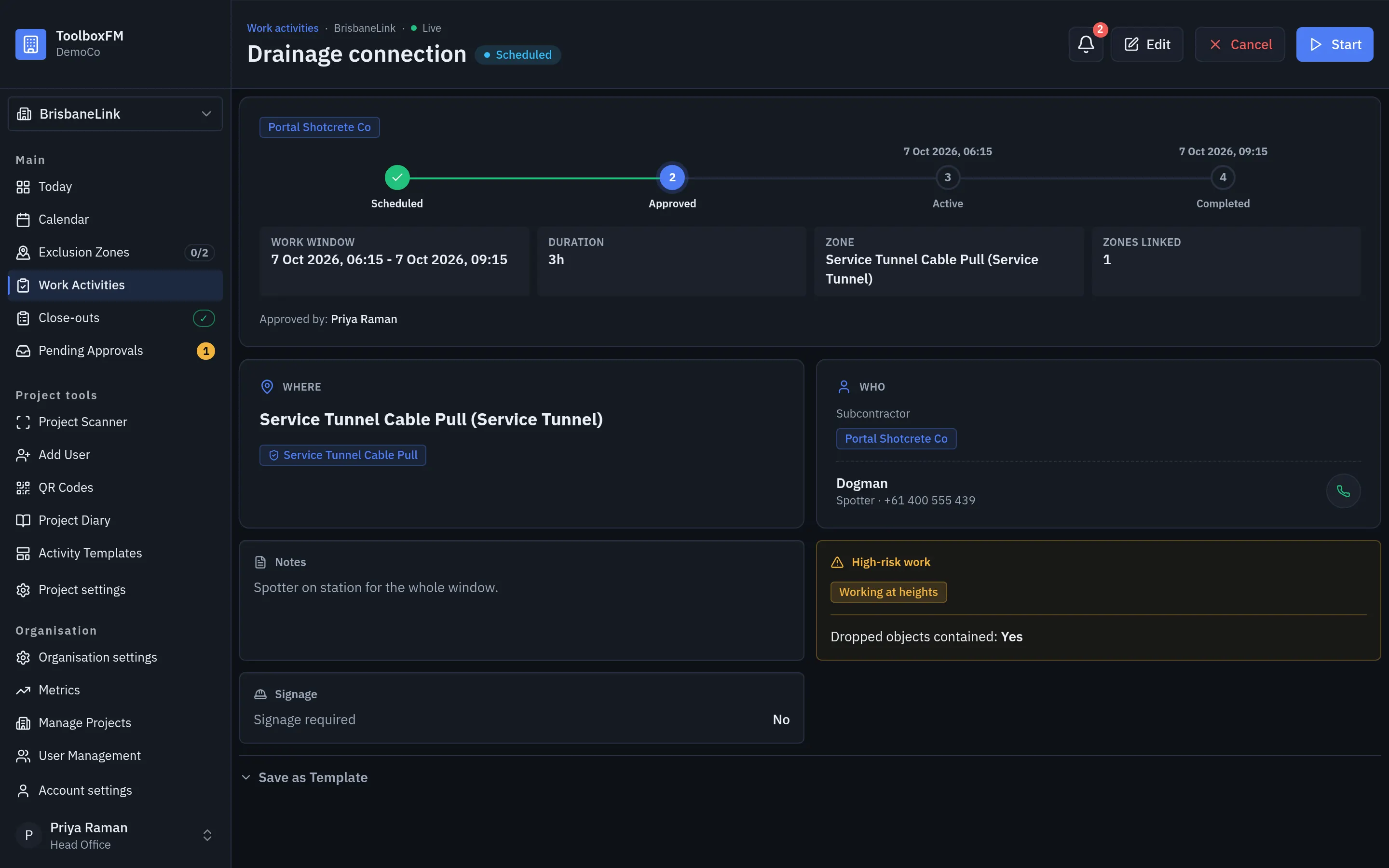1389x868 pixels.
Task: Expand the Save as Template section
Action: (305, 777)
